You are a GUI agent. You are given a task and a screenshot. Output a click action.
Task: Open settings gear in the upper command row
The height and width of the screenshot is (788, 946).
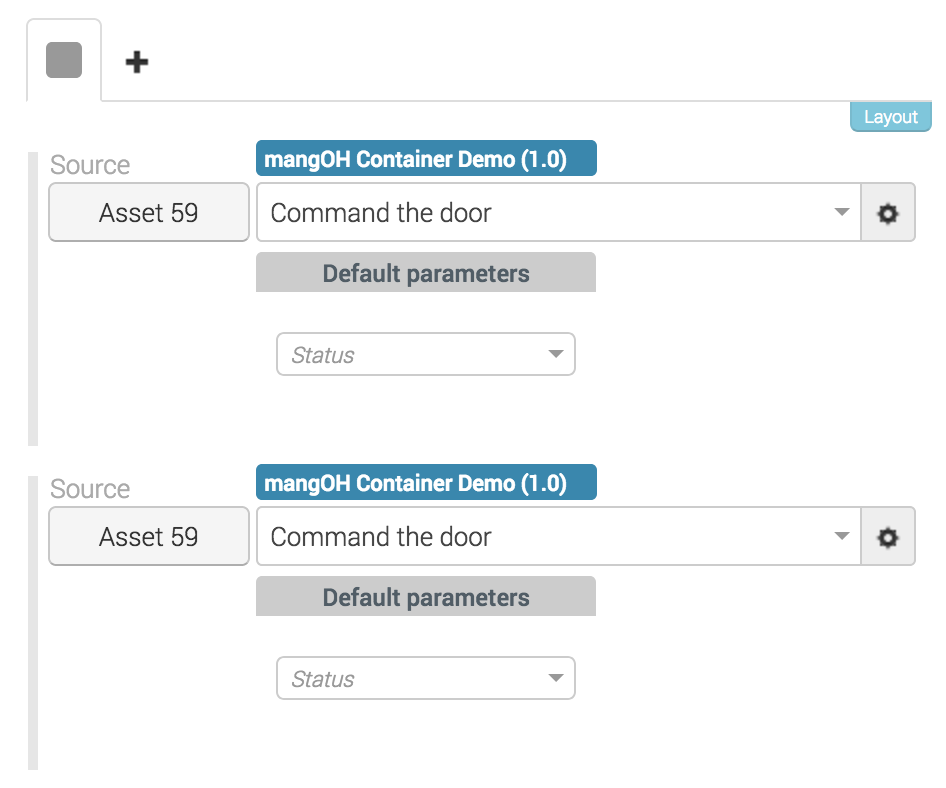coord(888,212)
